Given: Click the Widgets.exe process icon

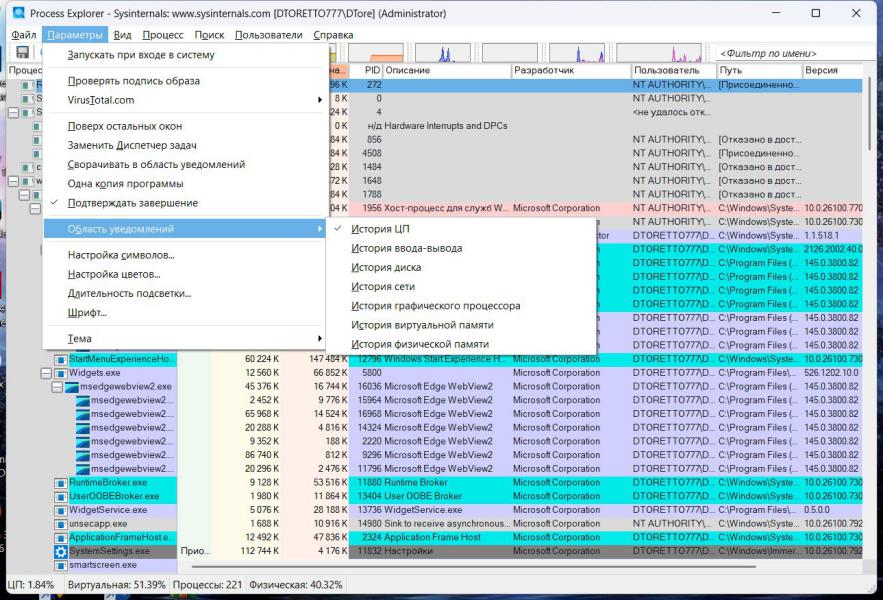Looking at the screenshot, I should pyautogui.click(x=61, y=373).
